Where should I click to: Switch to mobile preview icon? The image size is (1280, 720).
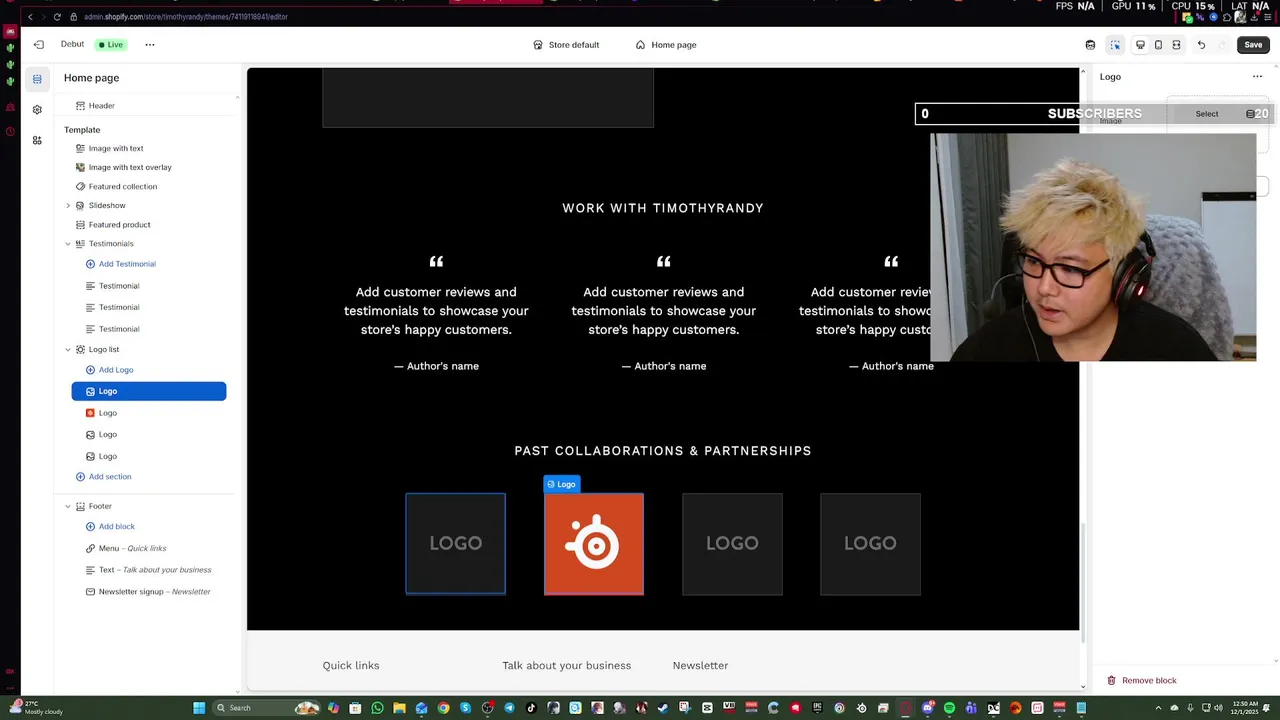point(1158,45)
